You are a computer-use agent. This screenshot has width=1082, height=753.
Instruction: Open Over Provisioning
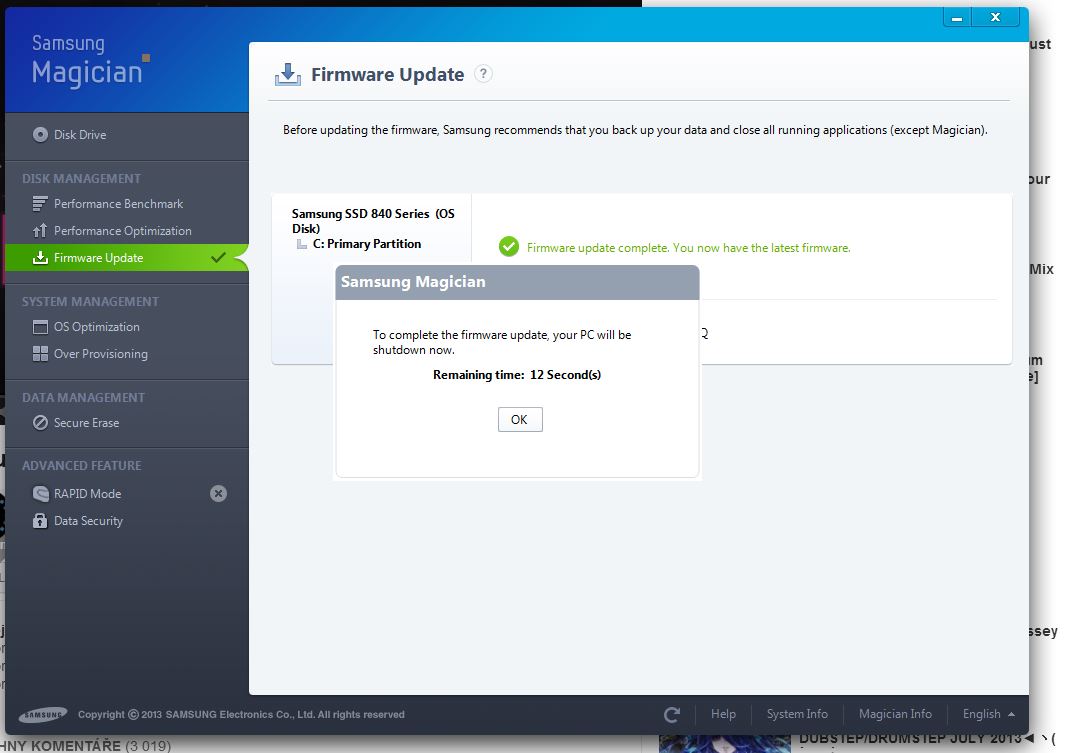[x=101, y=353]
